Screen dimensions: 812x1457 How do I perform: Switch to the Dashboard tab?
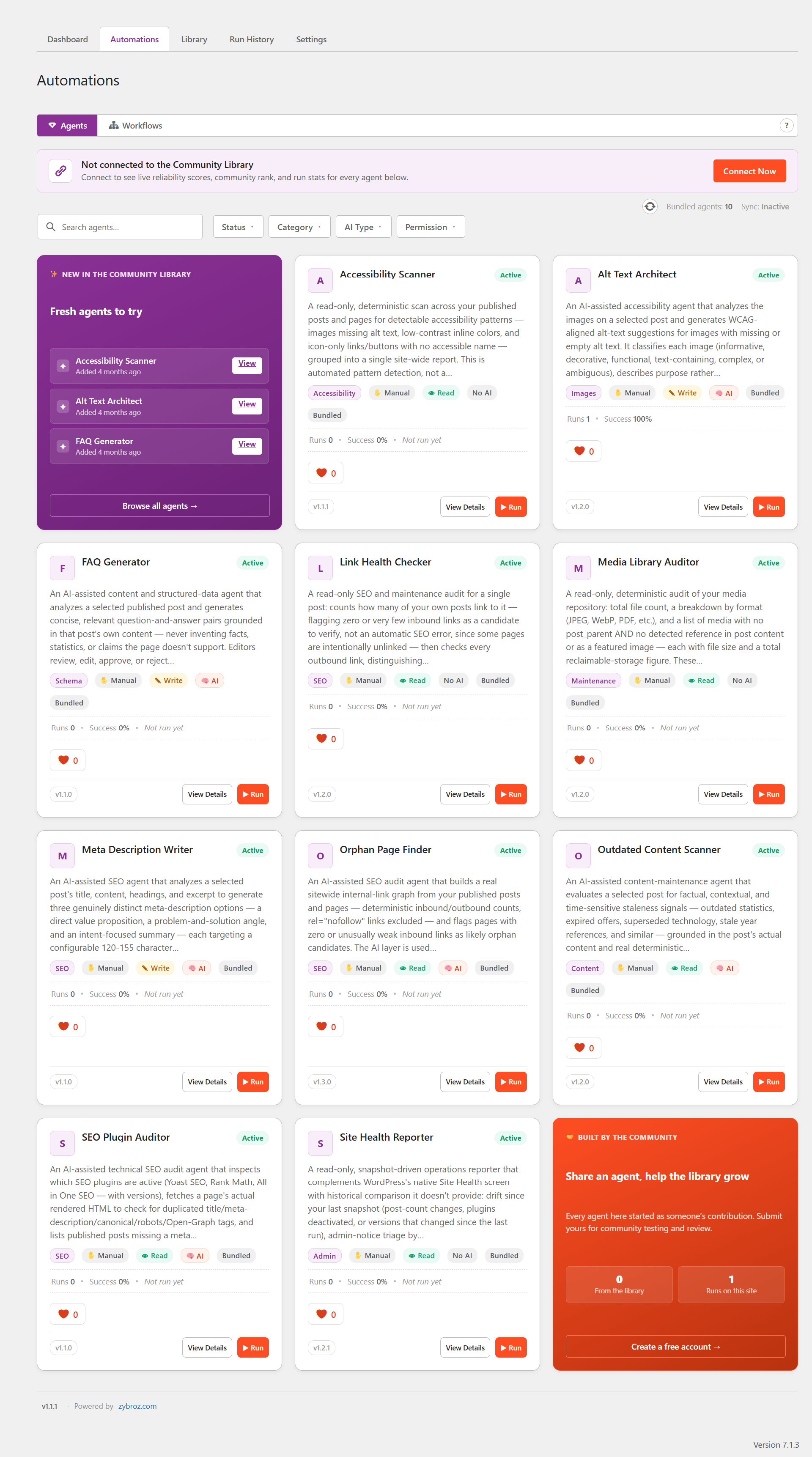[x=68, y=39]
